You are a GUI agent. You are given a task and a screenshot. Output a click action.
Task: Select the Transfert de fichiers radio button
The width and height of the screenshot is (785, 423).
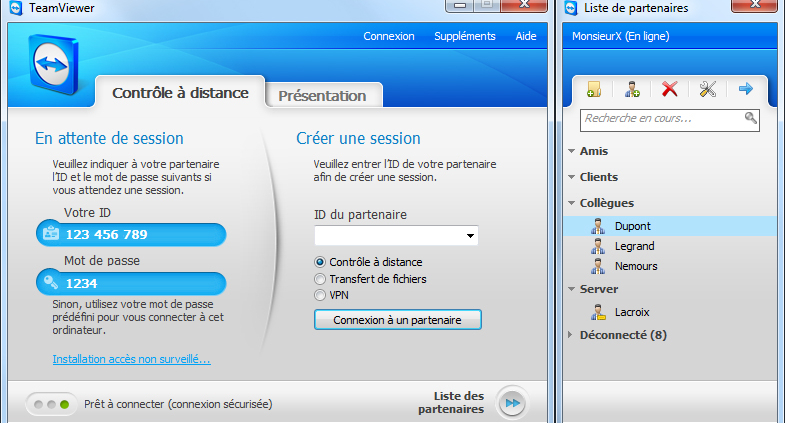319,279
